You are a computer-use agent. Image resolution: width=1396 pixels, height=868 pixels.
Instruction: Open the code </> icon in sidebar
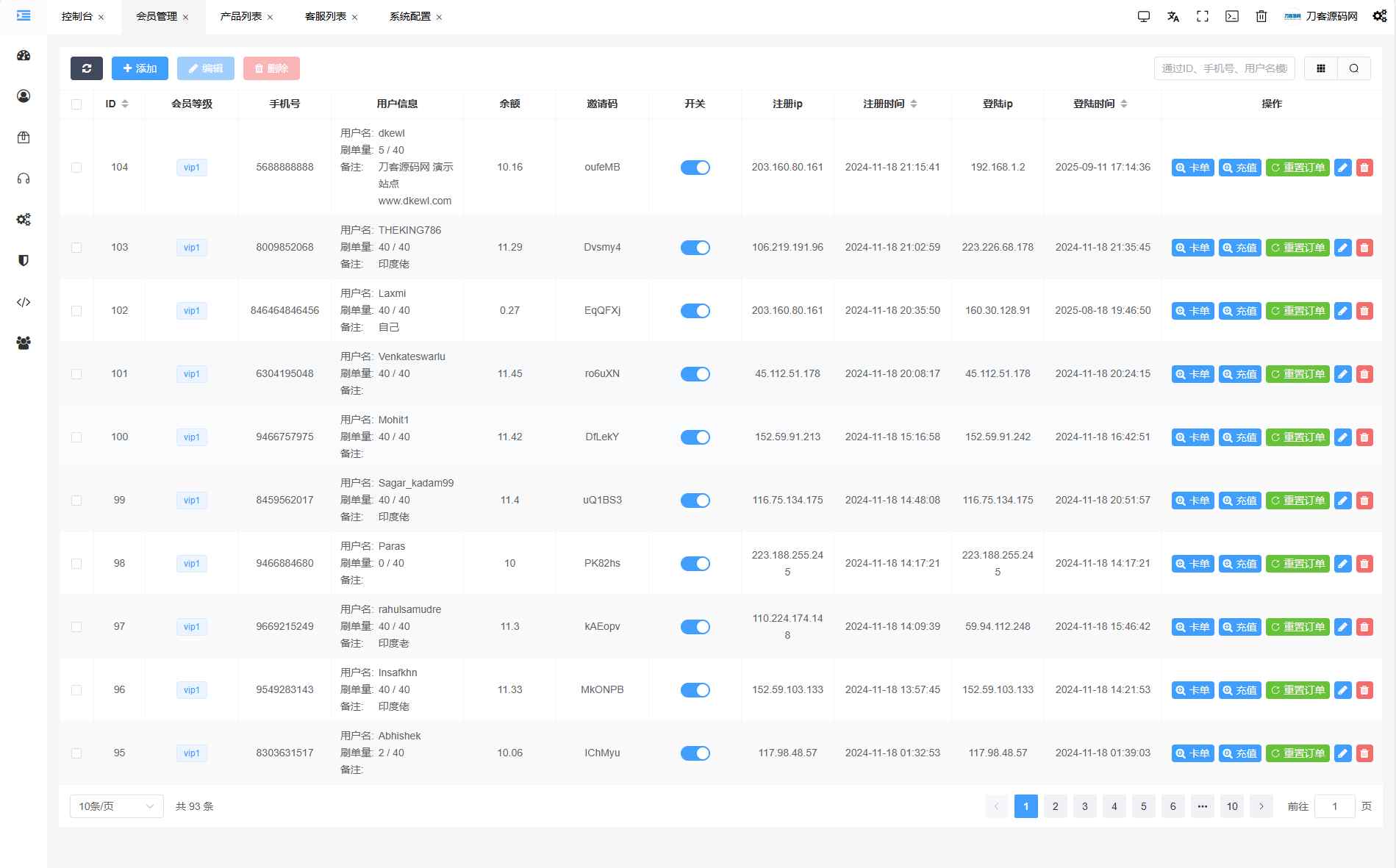pyautogui.click(x=24, y=302)
